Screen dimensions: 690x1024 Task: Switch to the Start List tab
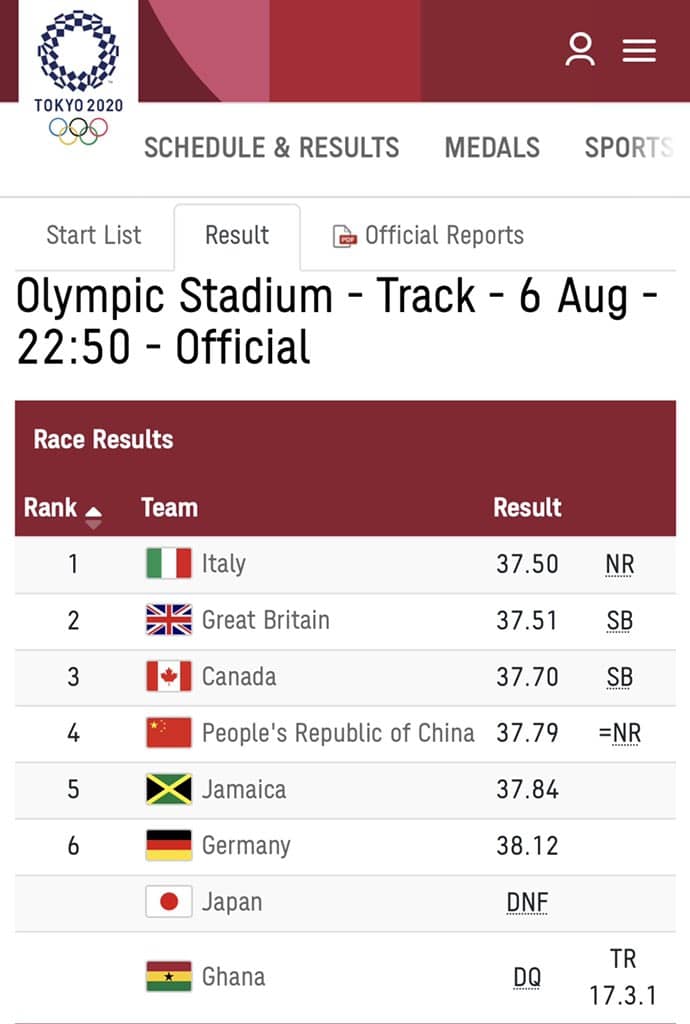[x=94, y=236]
